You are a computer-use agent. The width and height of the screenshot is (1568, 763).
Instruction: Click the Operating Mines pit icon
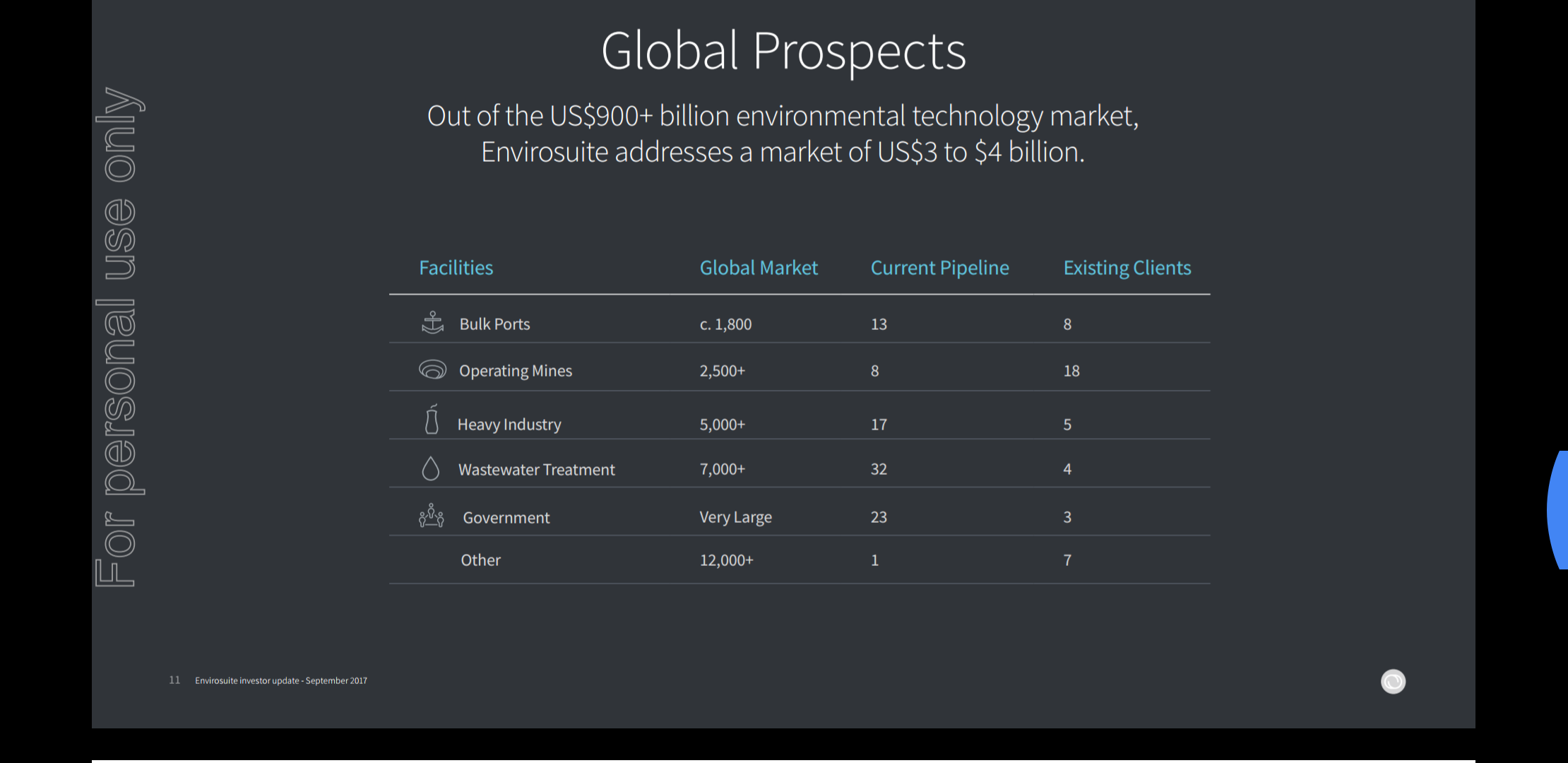(432, 369)
